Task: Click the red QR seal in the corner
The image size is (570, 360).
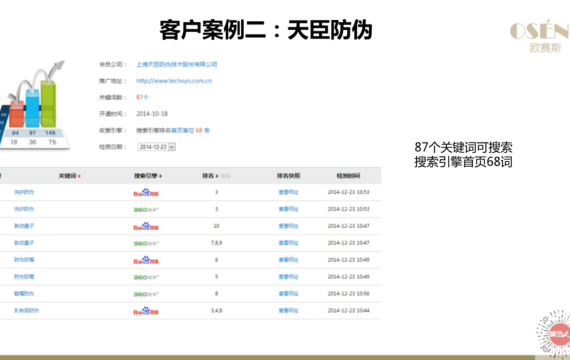Action: coord(554,334)
